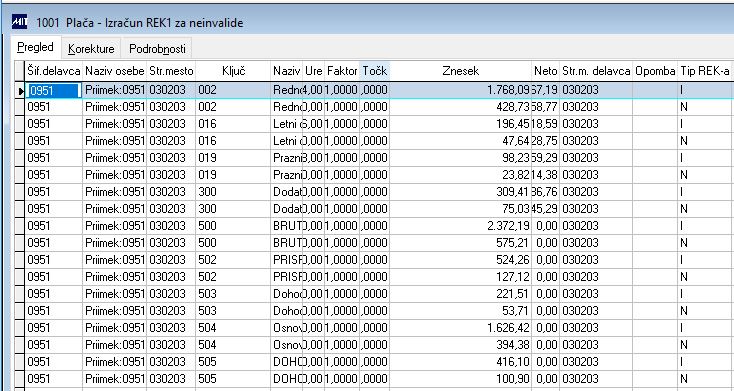Select amount cell 196,45

coord(461,124)
